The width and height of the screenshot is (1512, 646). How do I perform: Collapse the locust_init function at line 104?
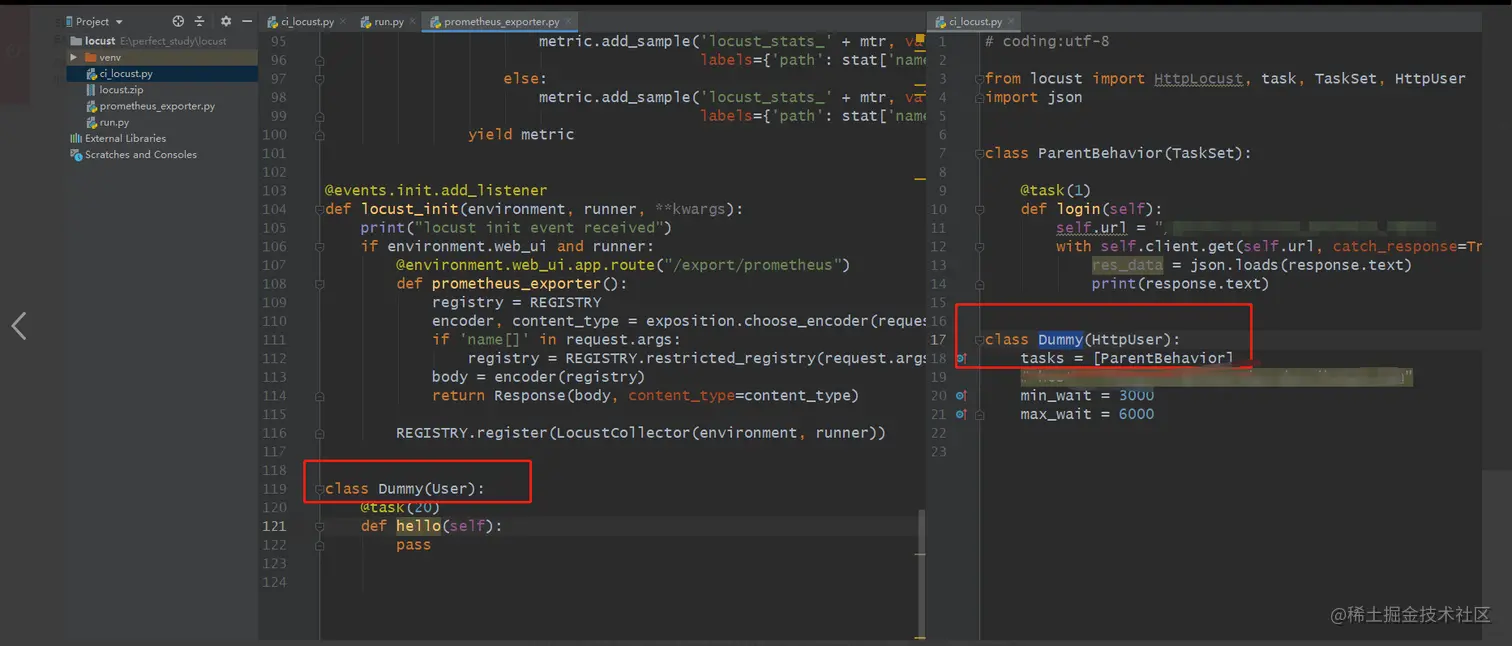[x=319, y=209]
